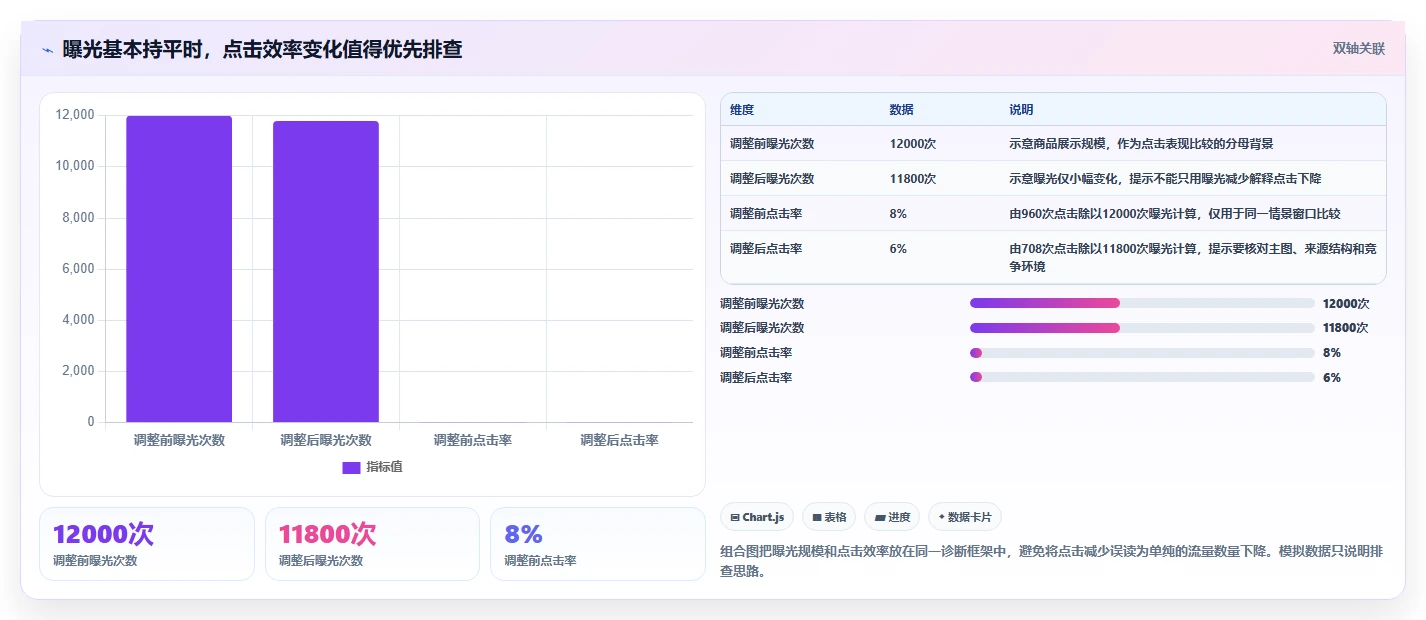Click the 调整后曝光次数 purple bar in chart
This screenshot has height=620, width=1426.
(x=326, y=272)
